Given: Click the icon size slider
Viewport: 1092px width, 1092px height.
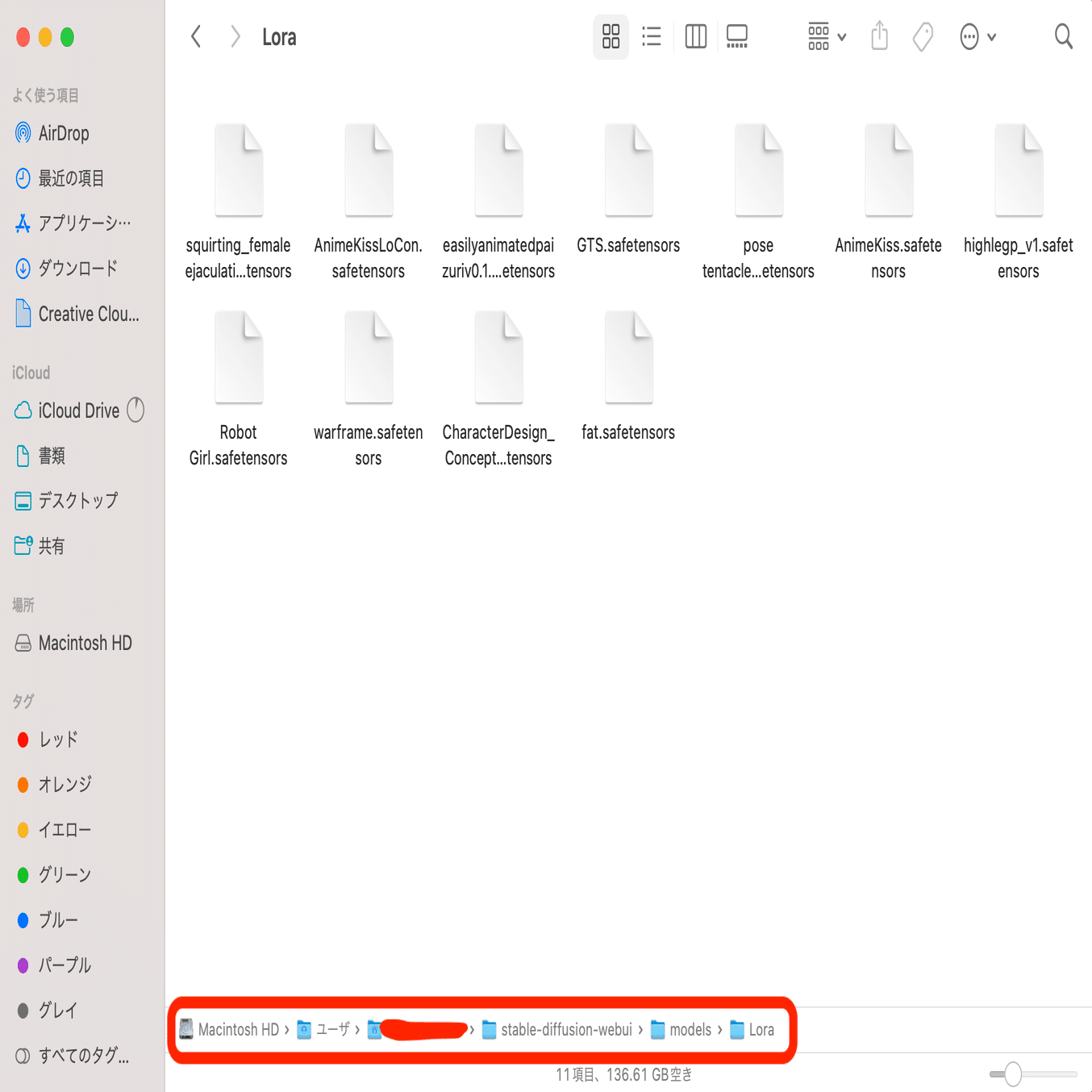Looking at the screenshot, I should (1033, 1074).
